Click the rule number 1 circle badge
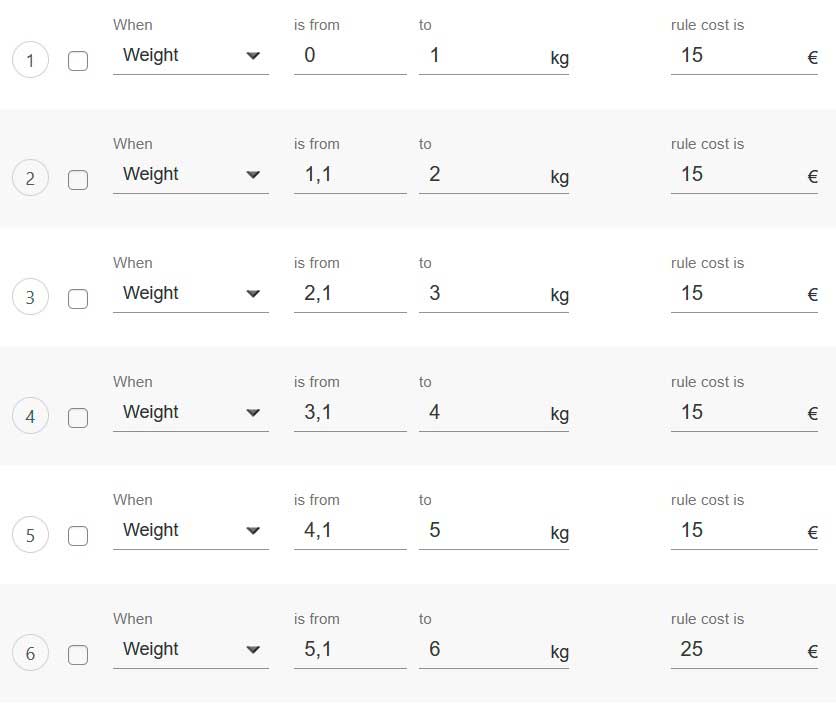The image size is (836, 704). (x=30, y=62)
